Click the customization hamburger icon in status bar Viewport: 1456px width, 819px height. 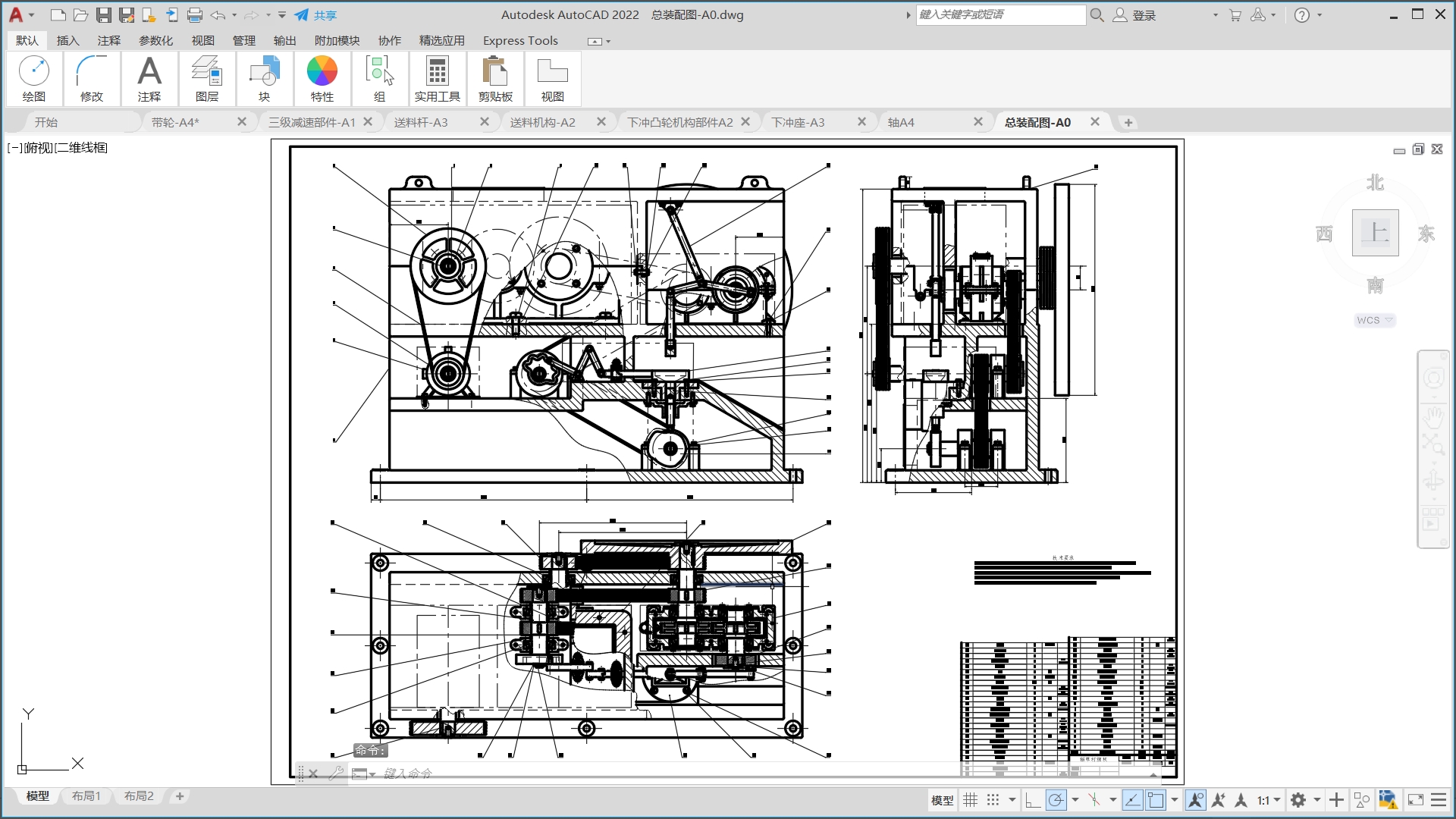(x=1439, y=800)
